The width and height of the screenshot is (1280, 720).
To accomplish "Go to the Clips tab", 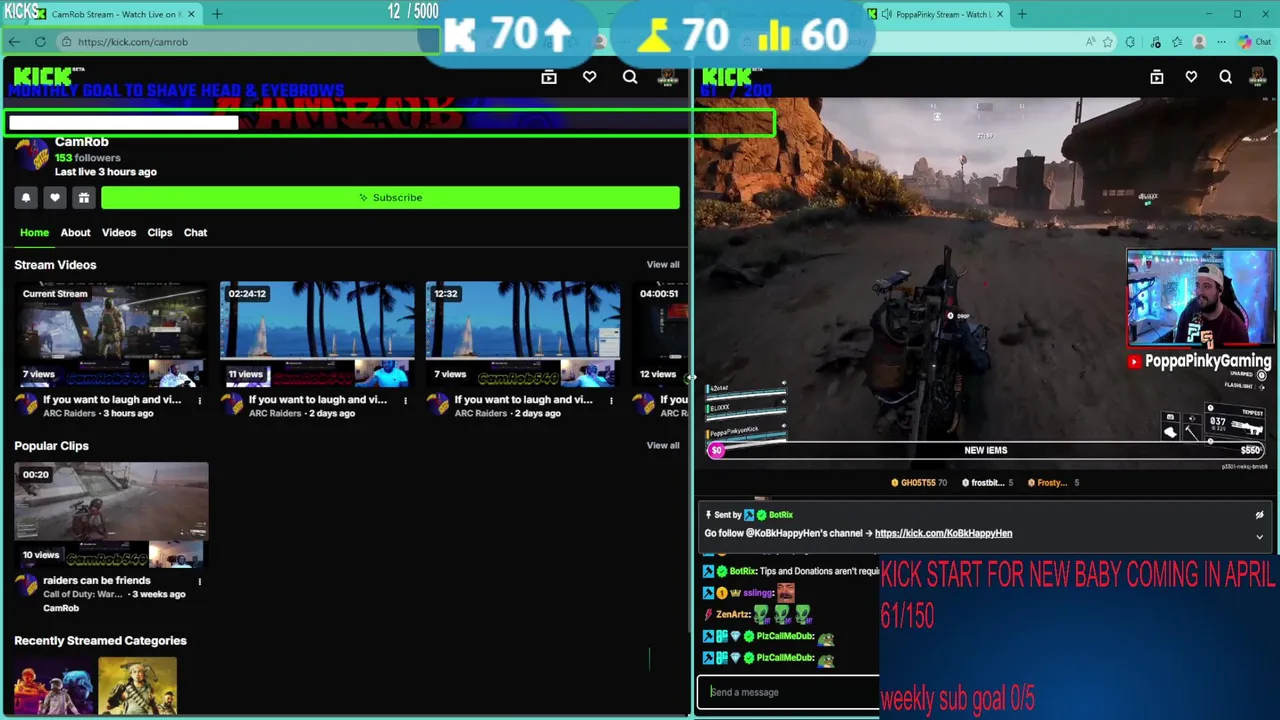I will 160,232.
